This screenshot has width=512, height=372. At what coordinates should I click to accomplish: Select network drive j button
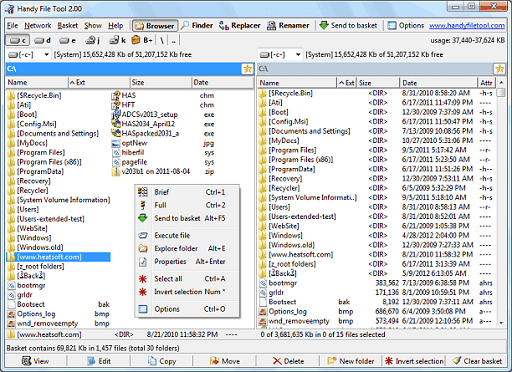tap(92, 41)
